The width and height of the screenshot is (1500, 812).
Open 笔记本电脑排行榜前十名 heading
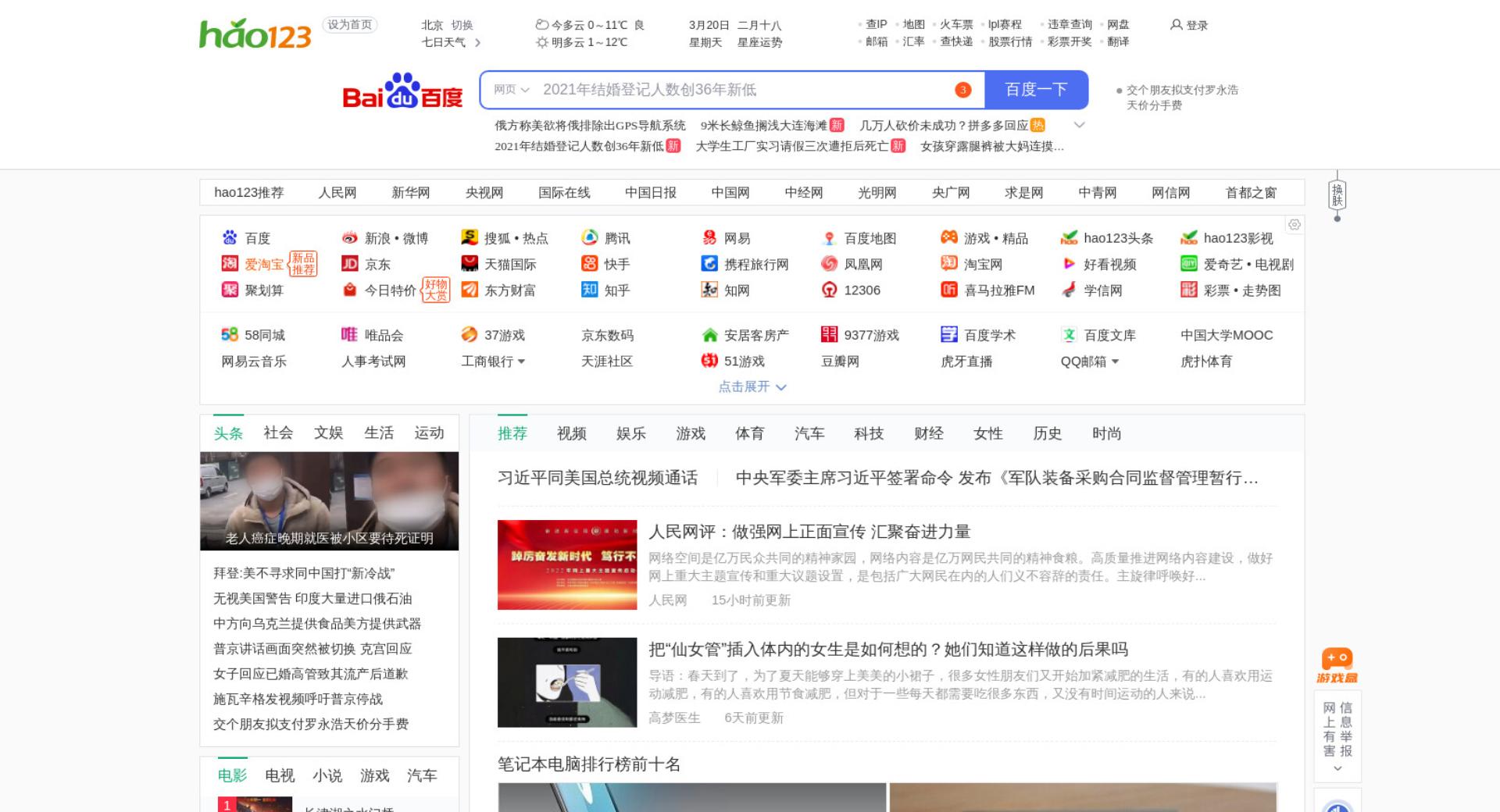(589, 764)
